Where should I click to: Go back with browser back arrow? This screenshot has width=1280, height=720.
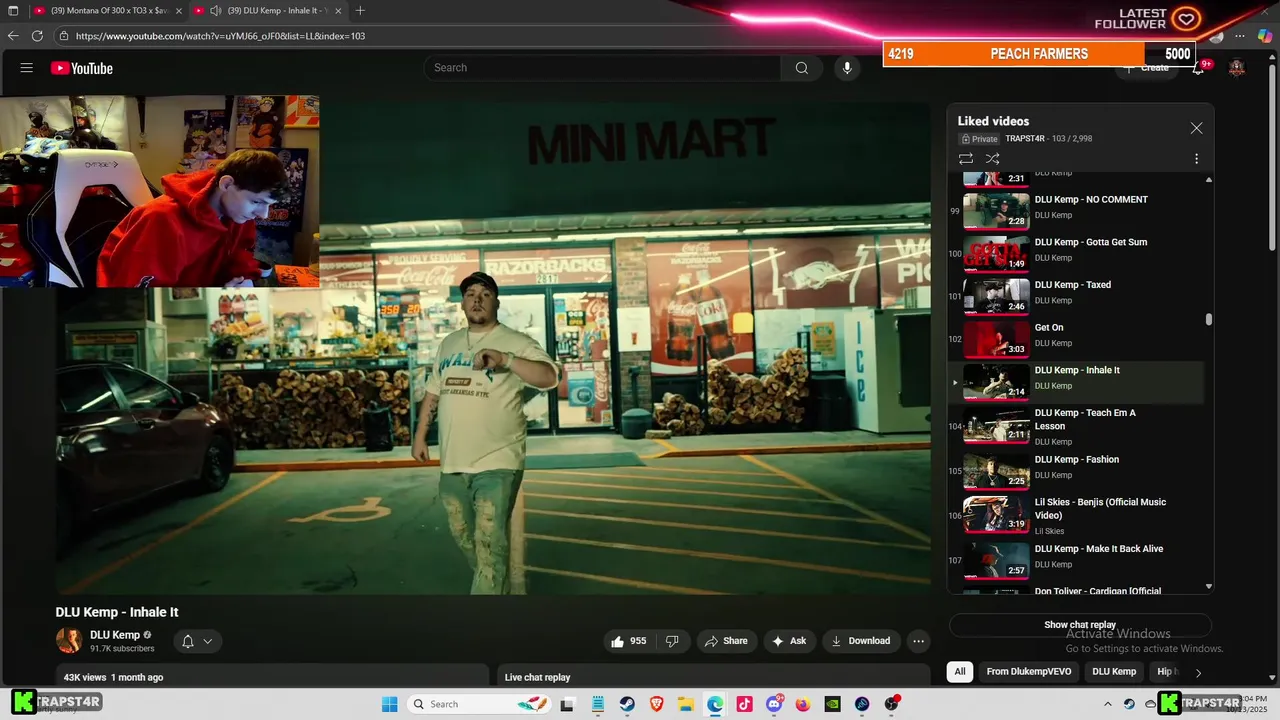13,36
